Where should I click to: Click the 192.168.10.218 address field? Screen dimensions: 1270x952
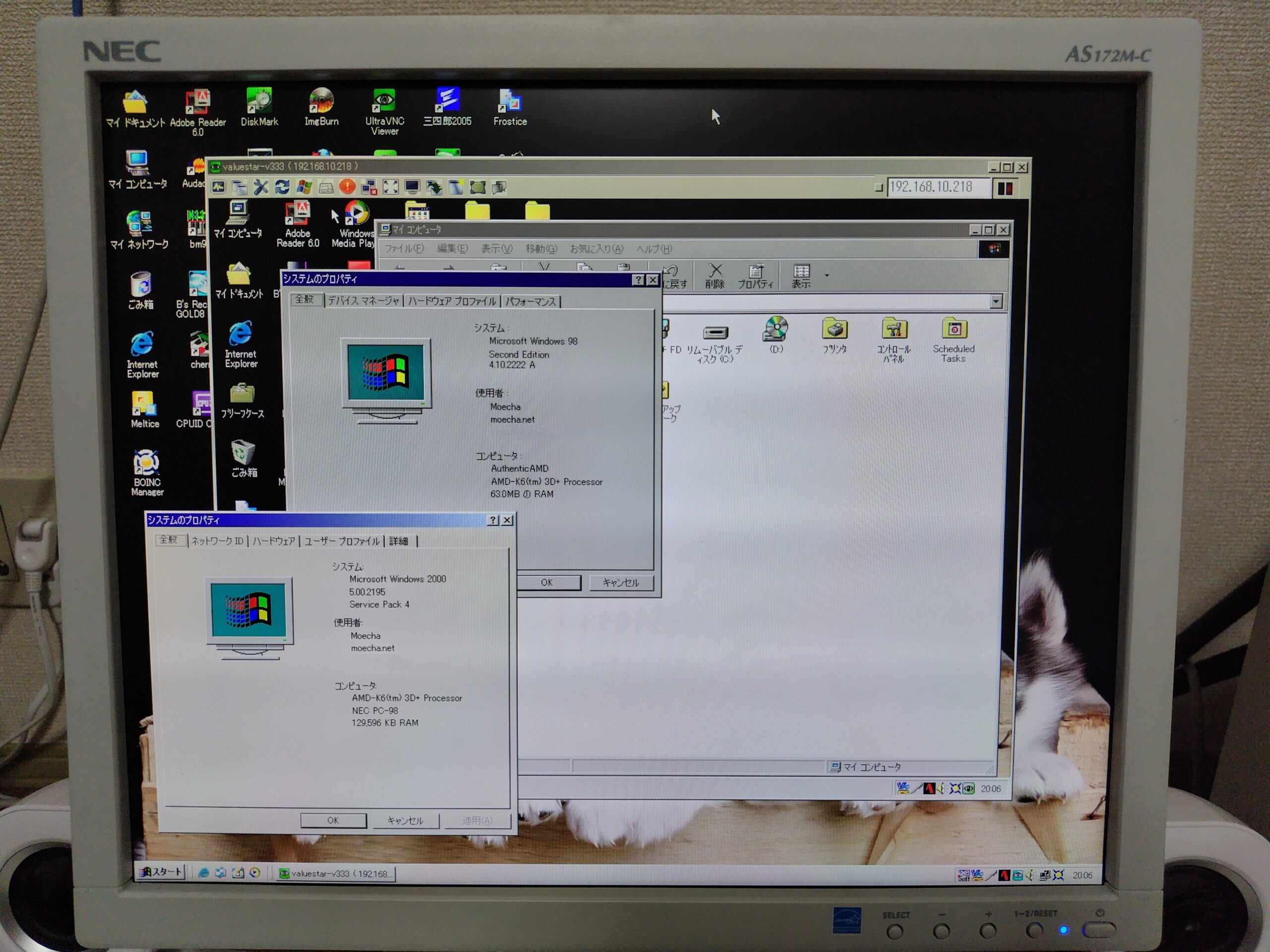(x=939, y=187)
